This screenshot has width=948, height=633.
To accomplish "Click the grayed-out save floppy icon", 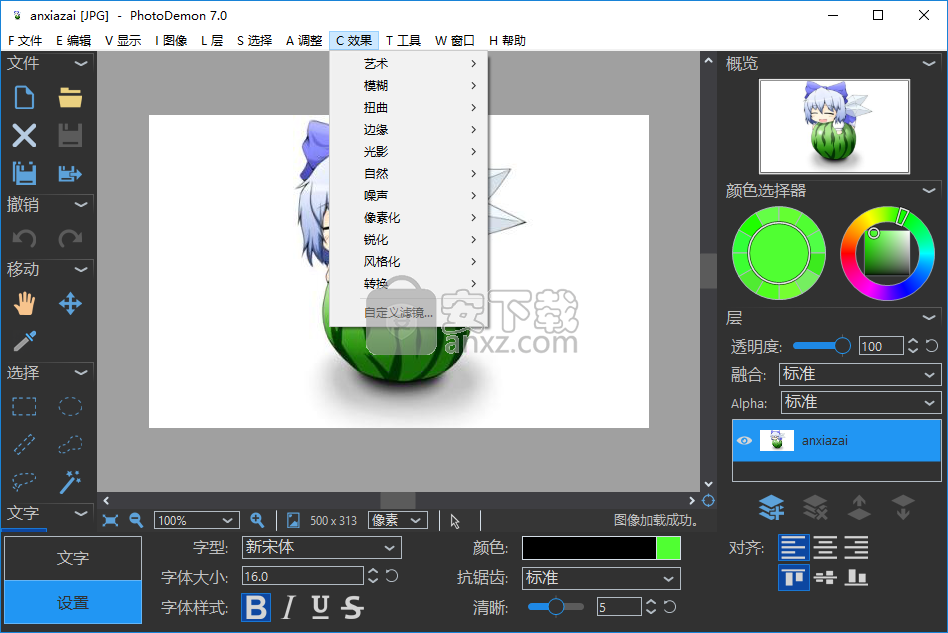I will (70, 135).
